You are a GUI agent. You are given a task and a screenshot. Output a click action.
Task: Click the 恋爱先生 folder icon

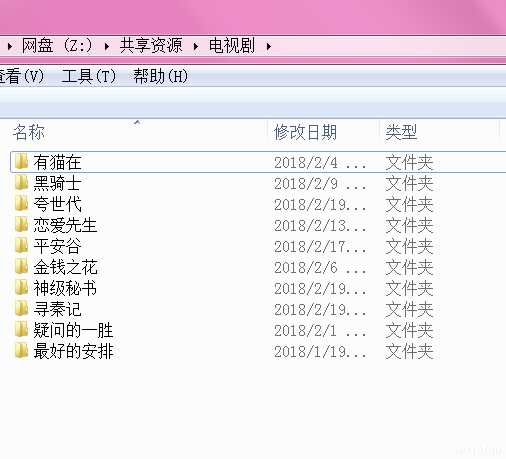click(x=21, y=224)
